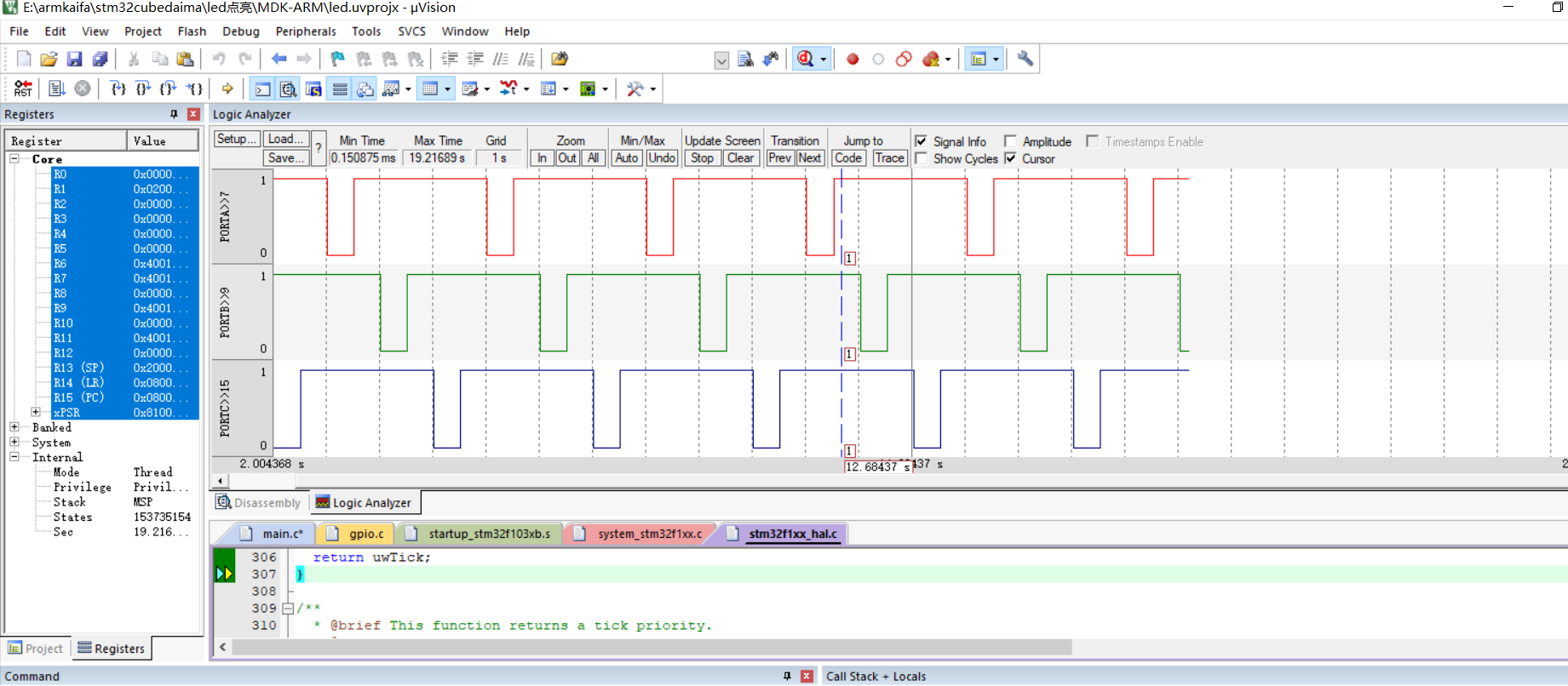This screenshot has height=686, width=1568.
Task: Click the Load... button
Action: [x=285, y=139]
